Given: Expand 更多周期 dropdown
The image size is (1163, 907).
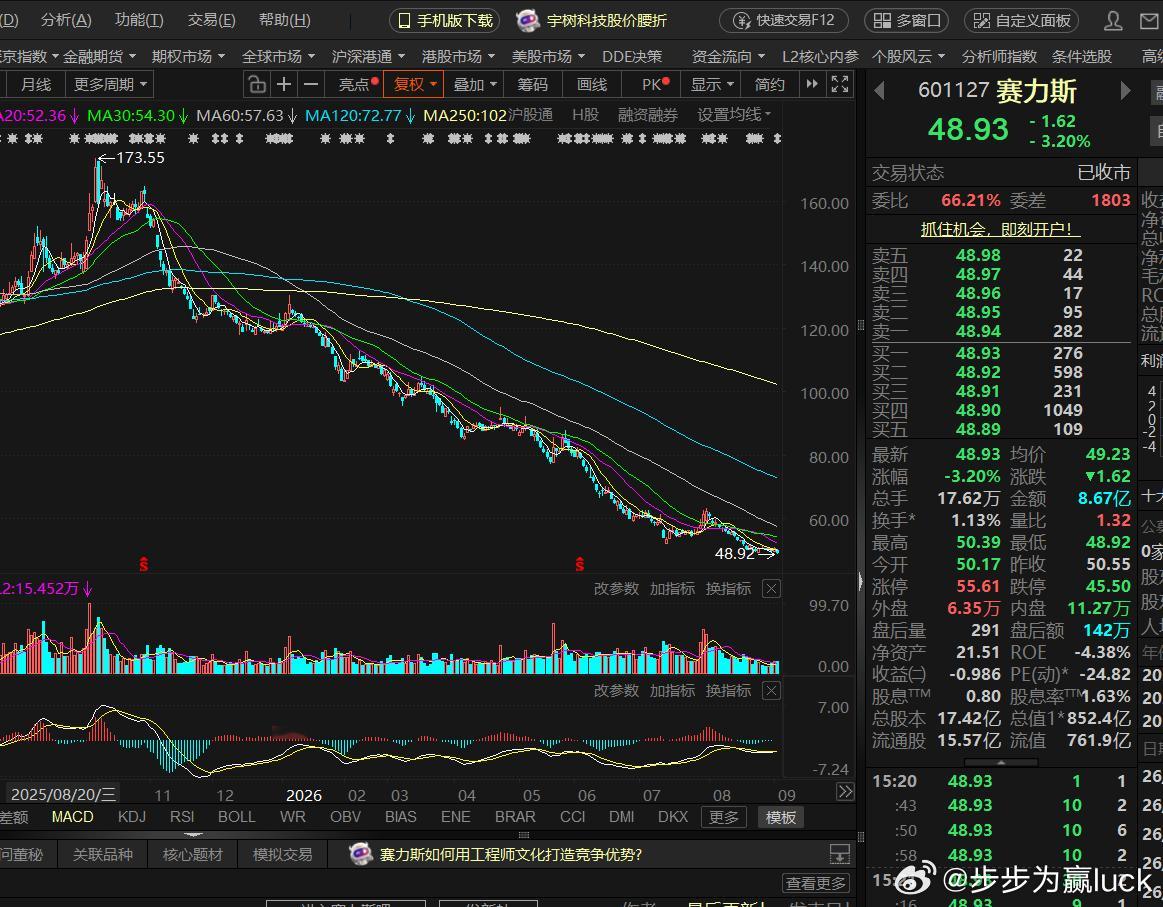Looking at the screenshot, I should (110, 85).
